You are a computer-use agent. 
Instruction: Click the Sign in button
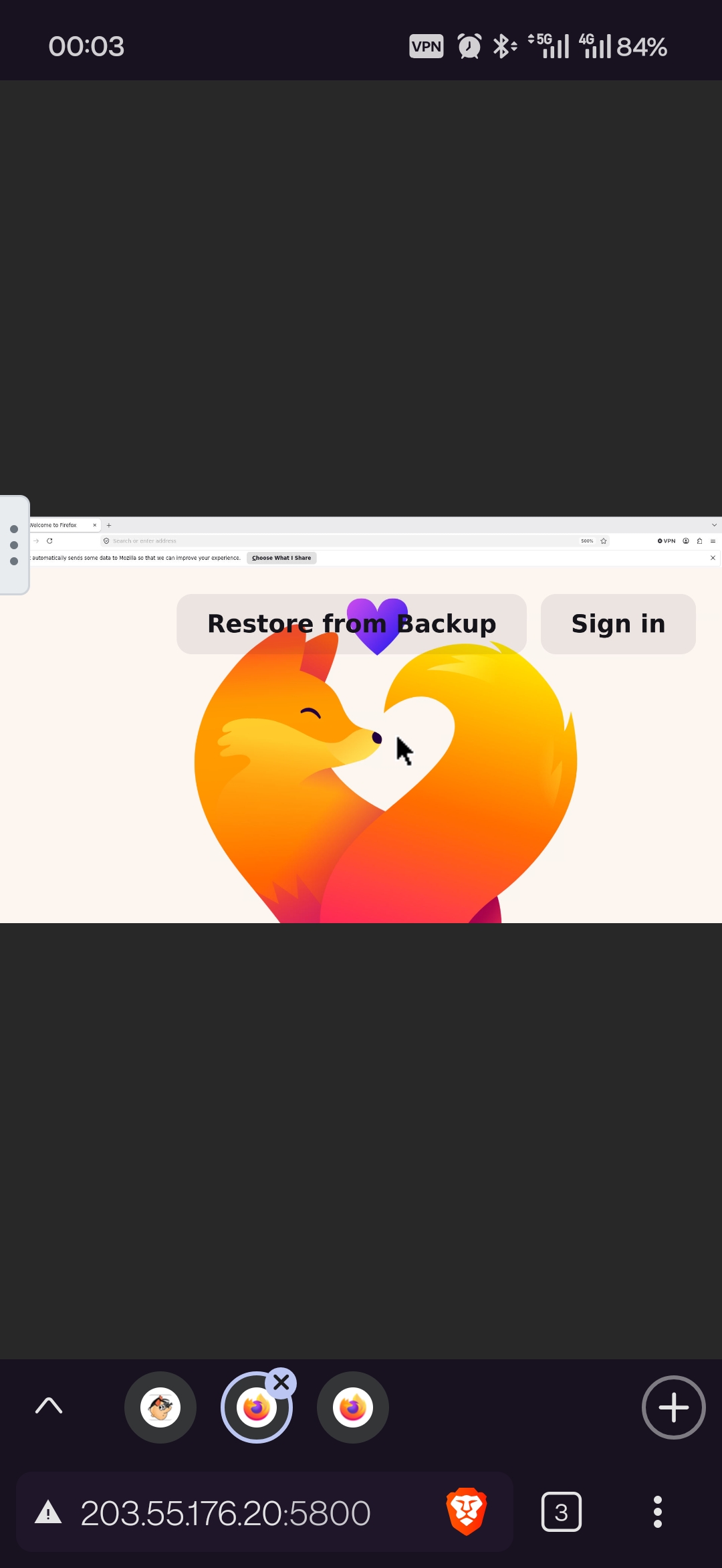[x=618, y=623]
